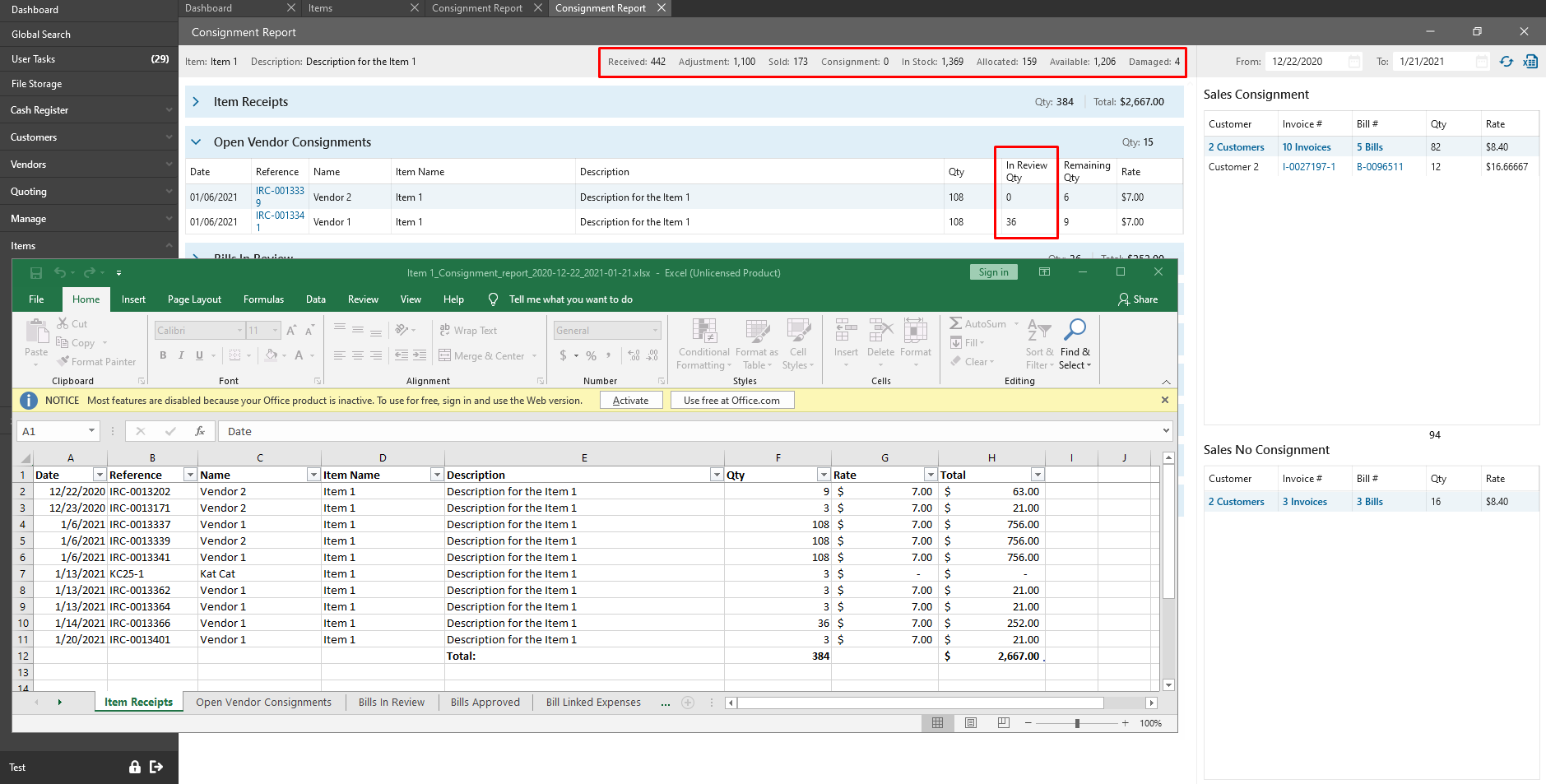Open the From date calendar picker
This screenshot has width=1546, height=784.
pyautogui.click(x=1354, y=62)
